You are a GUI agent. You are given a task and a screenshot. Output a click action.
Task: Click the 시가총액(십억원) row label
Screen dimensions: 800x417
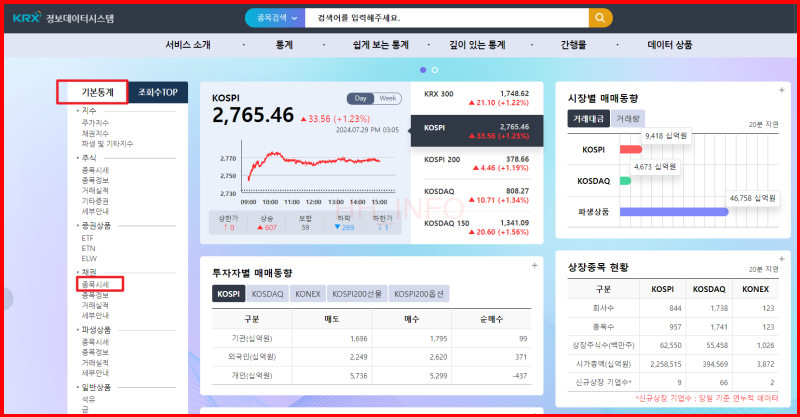[603, 364]
